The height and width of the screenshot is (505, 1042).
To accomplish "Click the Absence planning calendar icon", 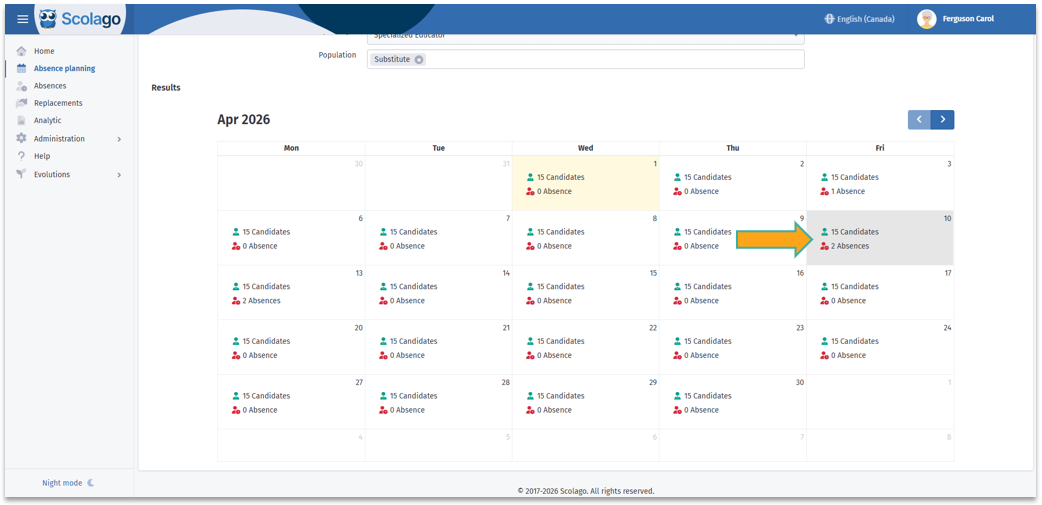I will tap(21, 68).
